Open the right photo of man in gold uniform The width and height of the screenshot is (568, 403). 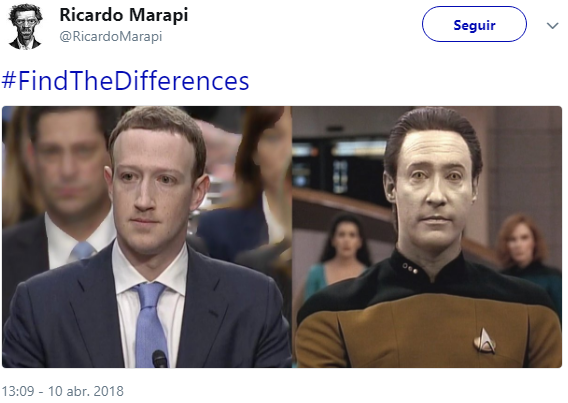[x=427, y=237]
